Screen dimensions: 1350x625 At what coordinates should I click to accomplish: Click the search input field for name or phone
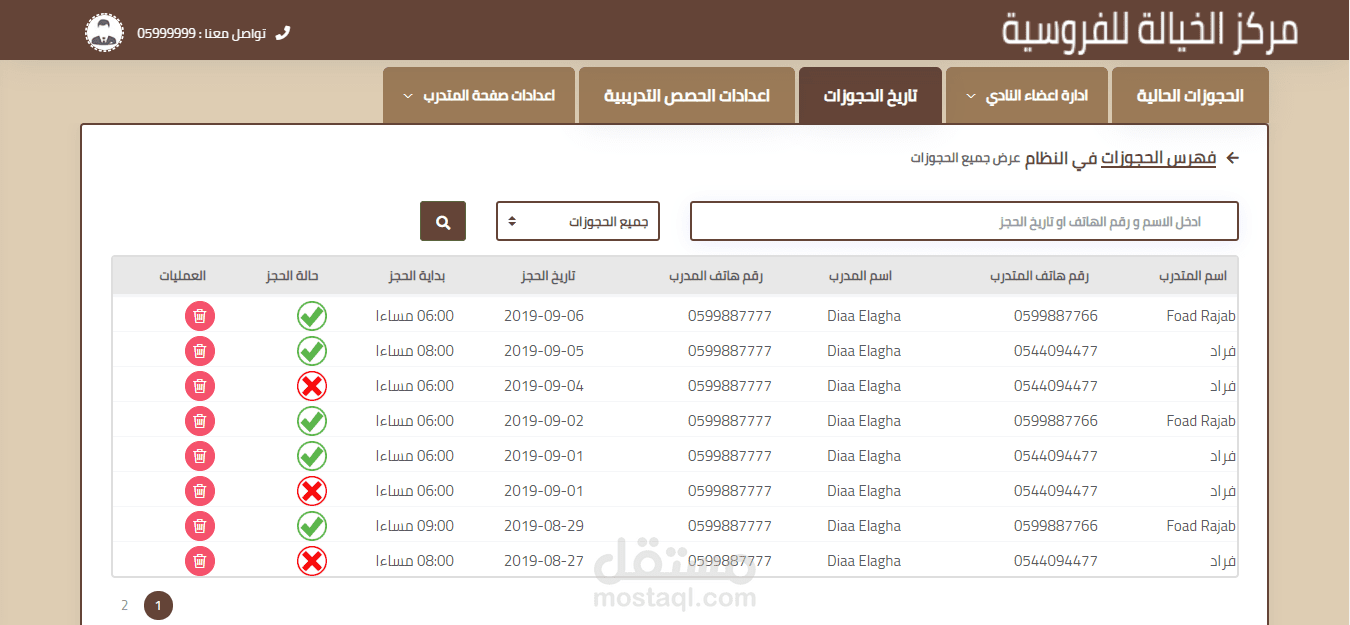click(963, 220)
